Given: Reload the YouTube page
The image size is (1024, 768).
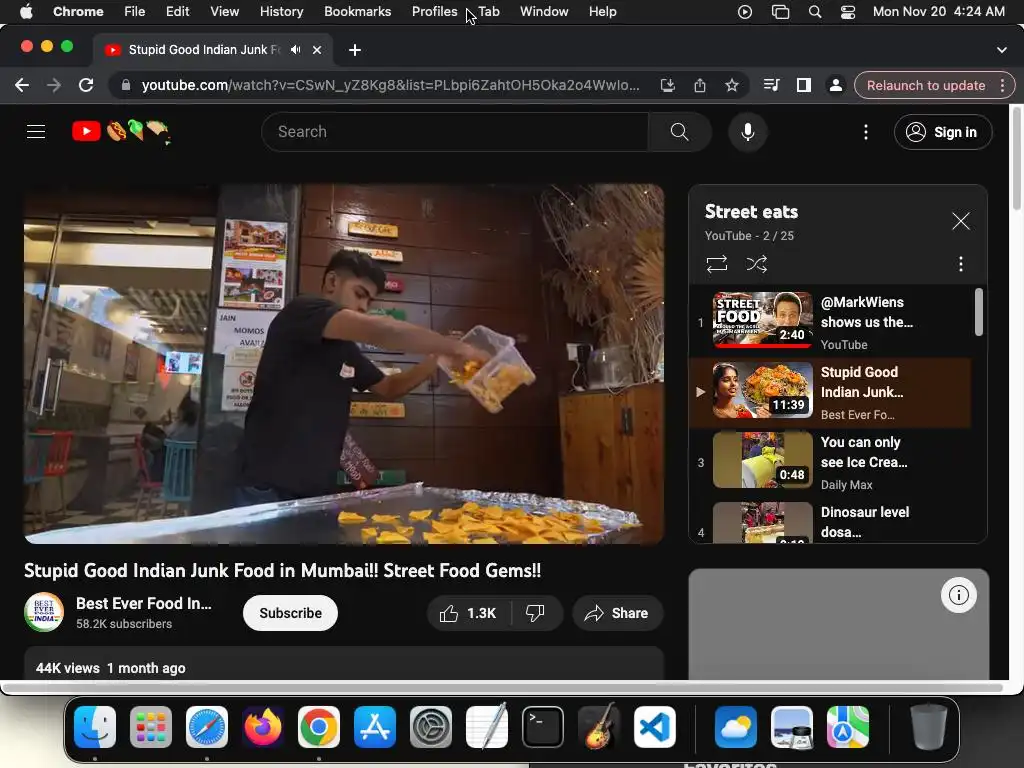Looking at the screenshot, I should [x=86, y=86].
